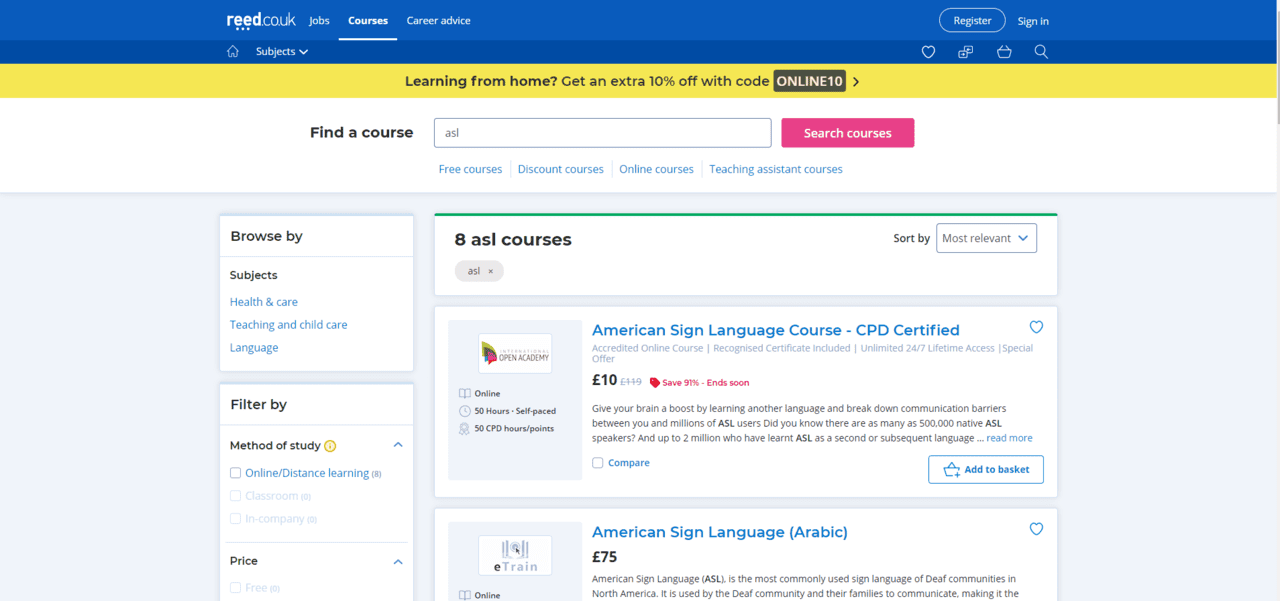
Task: Open the Courses tab
Action: point(368,20)
